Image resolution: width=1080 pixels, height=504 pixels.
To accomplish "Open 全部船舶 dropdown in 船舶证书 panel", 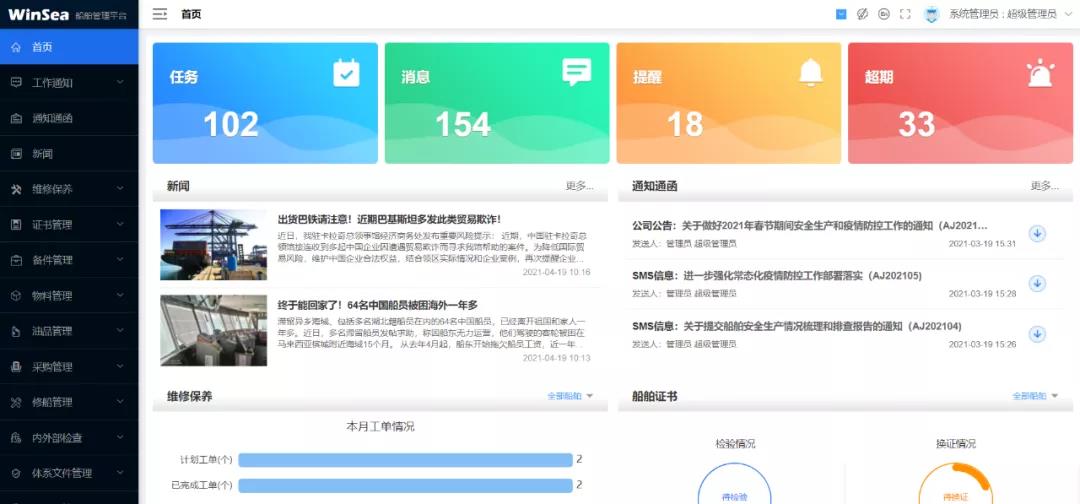I will pyautogui.click(x=1035, y=396).
